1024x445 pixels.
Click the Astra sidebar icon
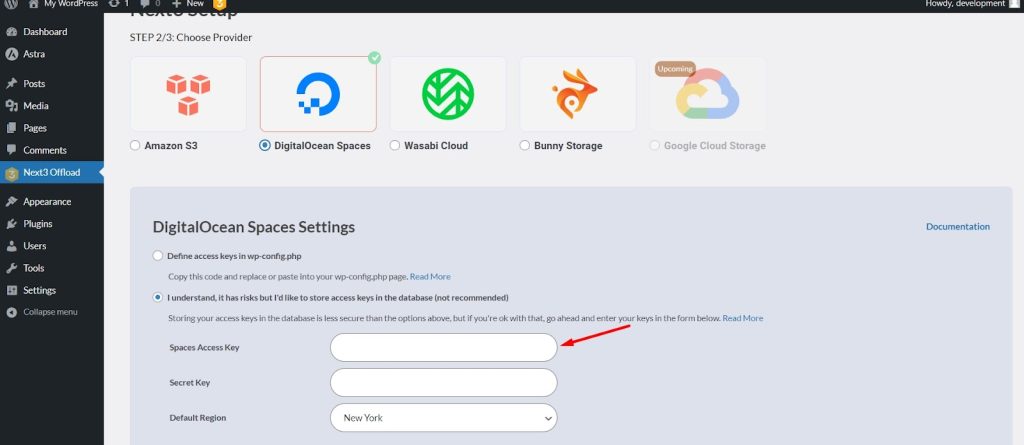[11, 54]
